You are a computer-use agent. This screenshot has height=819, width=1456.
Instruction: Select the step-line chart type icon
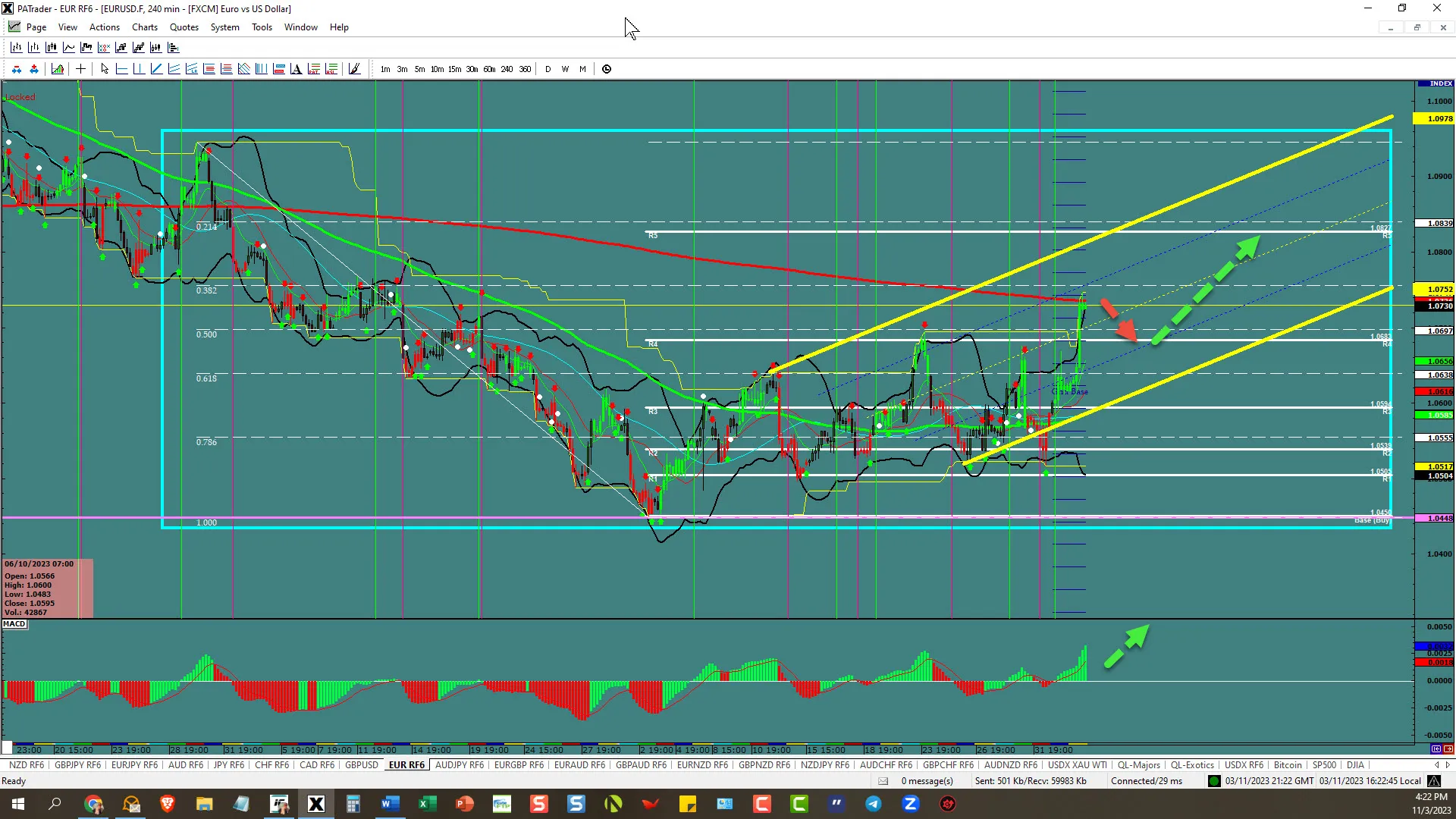tap(86, 48)
